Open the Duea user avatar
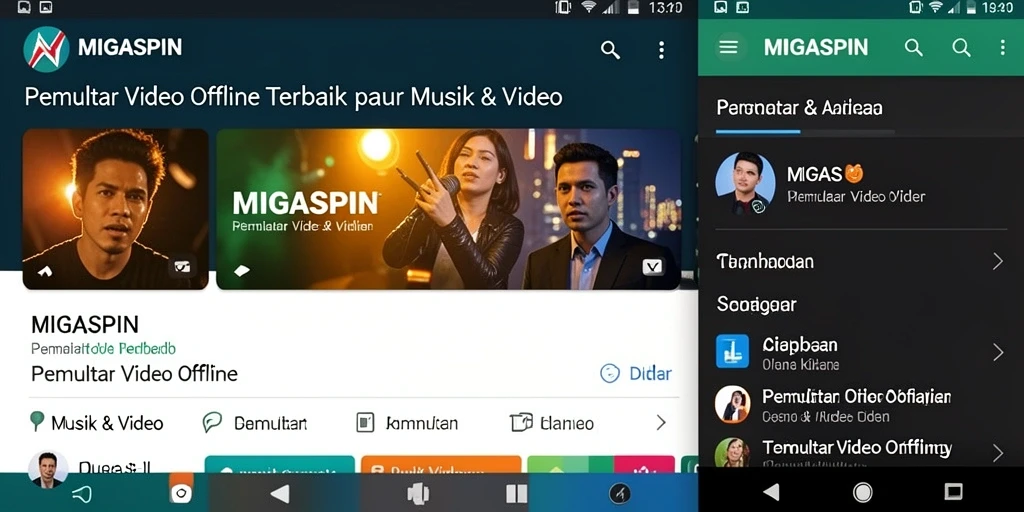Screen dimensions: 1024x512 tap(48, 469)
